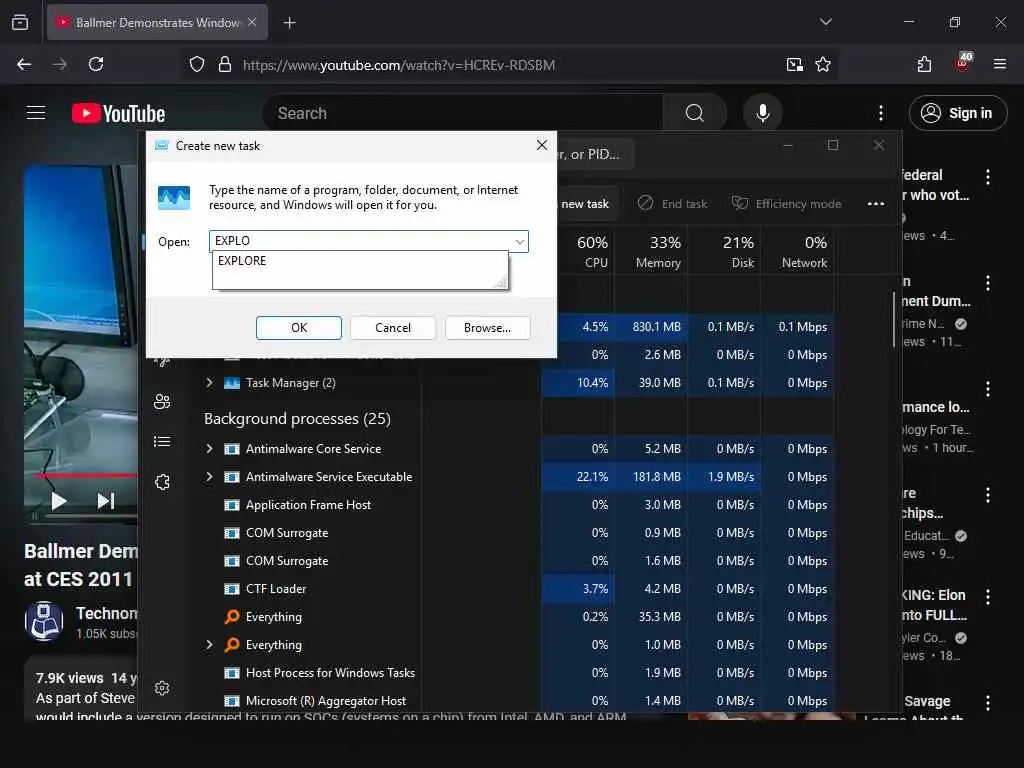Click the first Everything search app icon
The image size is (1024, 768).
231,616
